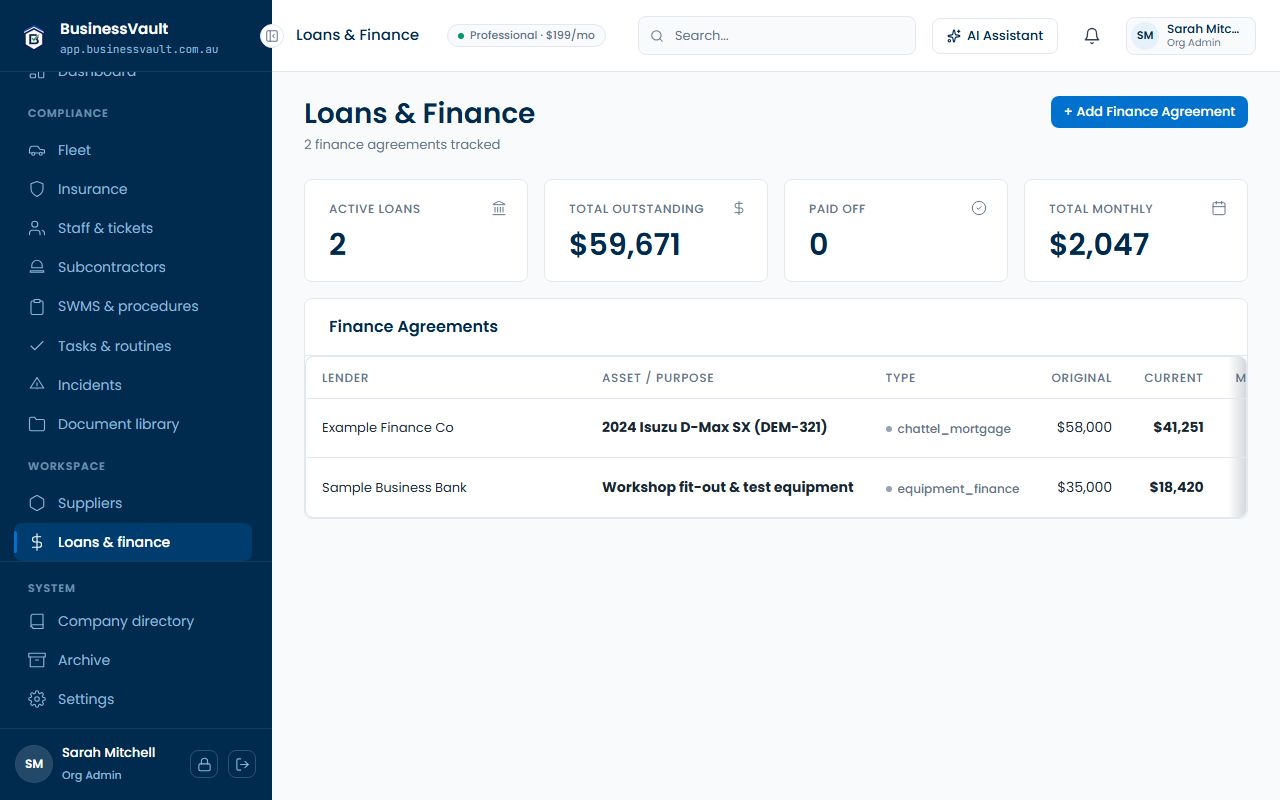The width and height of the screenshot is (1280, 800).
Task: Click the Add Finance Agreement button
Action: pos(1149,112)
